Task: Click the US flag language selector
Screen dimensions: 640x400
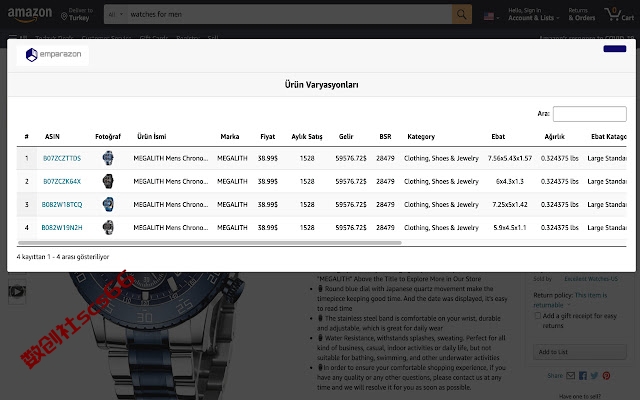Action: (x=491, y=16)
